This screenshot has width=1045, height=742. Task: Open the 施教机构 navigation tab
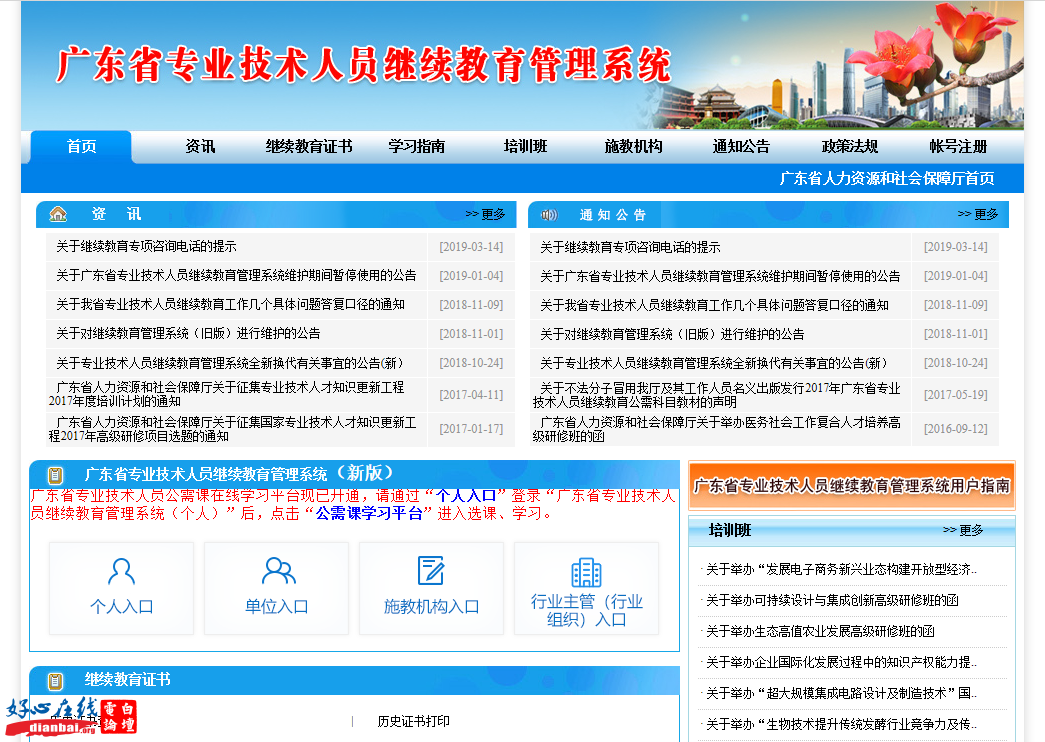point(633,147)
